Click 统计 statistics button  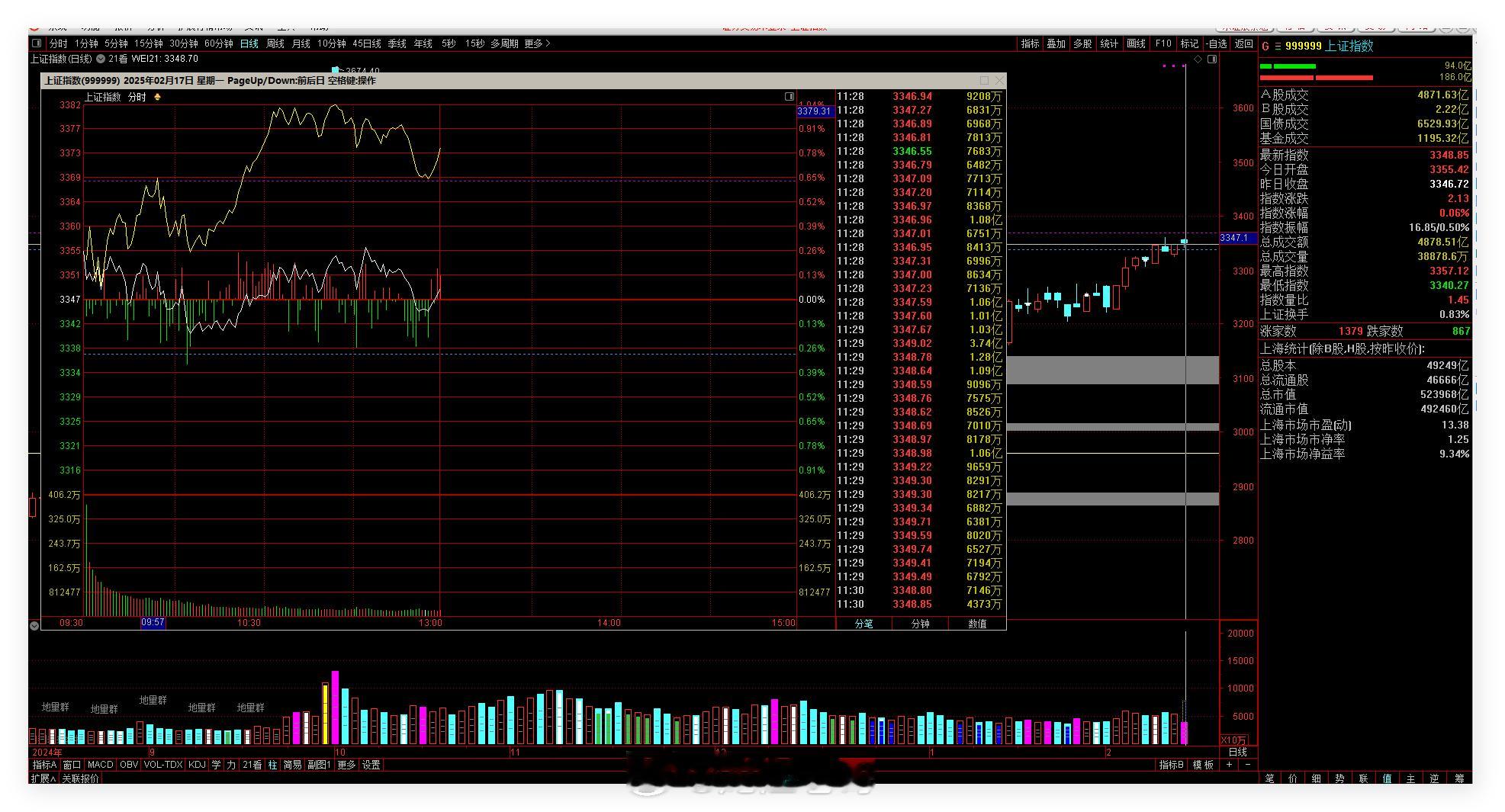pos(1109,43)
